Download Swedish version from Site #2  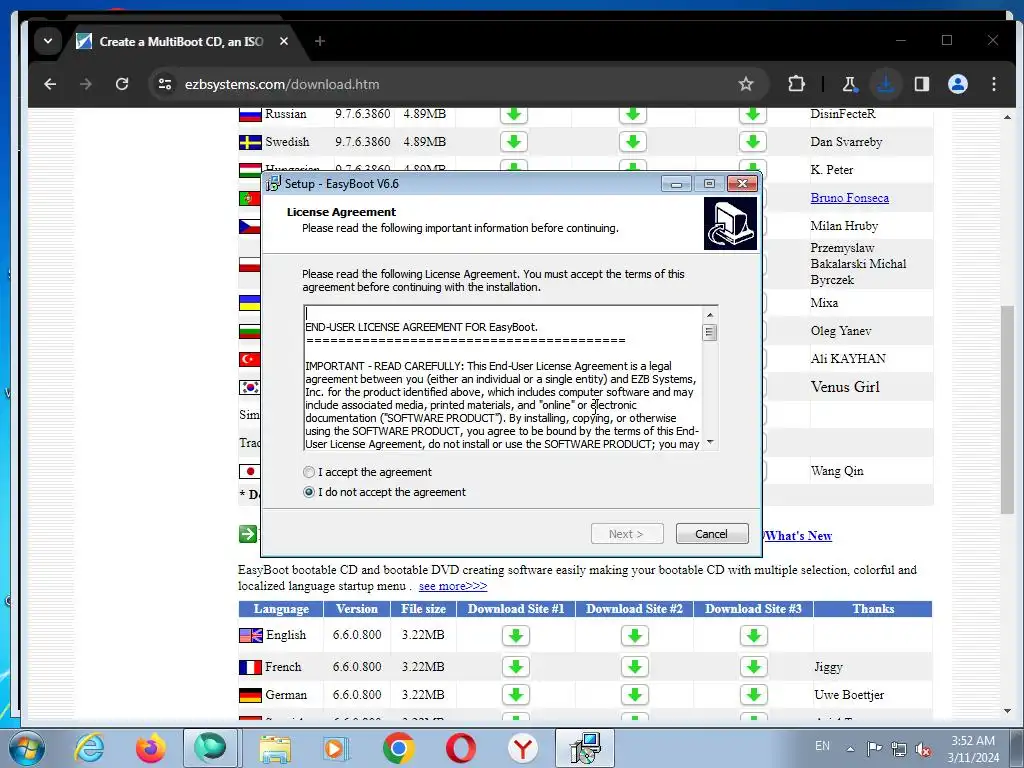(x=632, y=142)
